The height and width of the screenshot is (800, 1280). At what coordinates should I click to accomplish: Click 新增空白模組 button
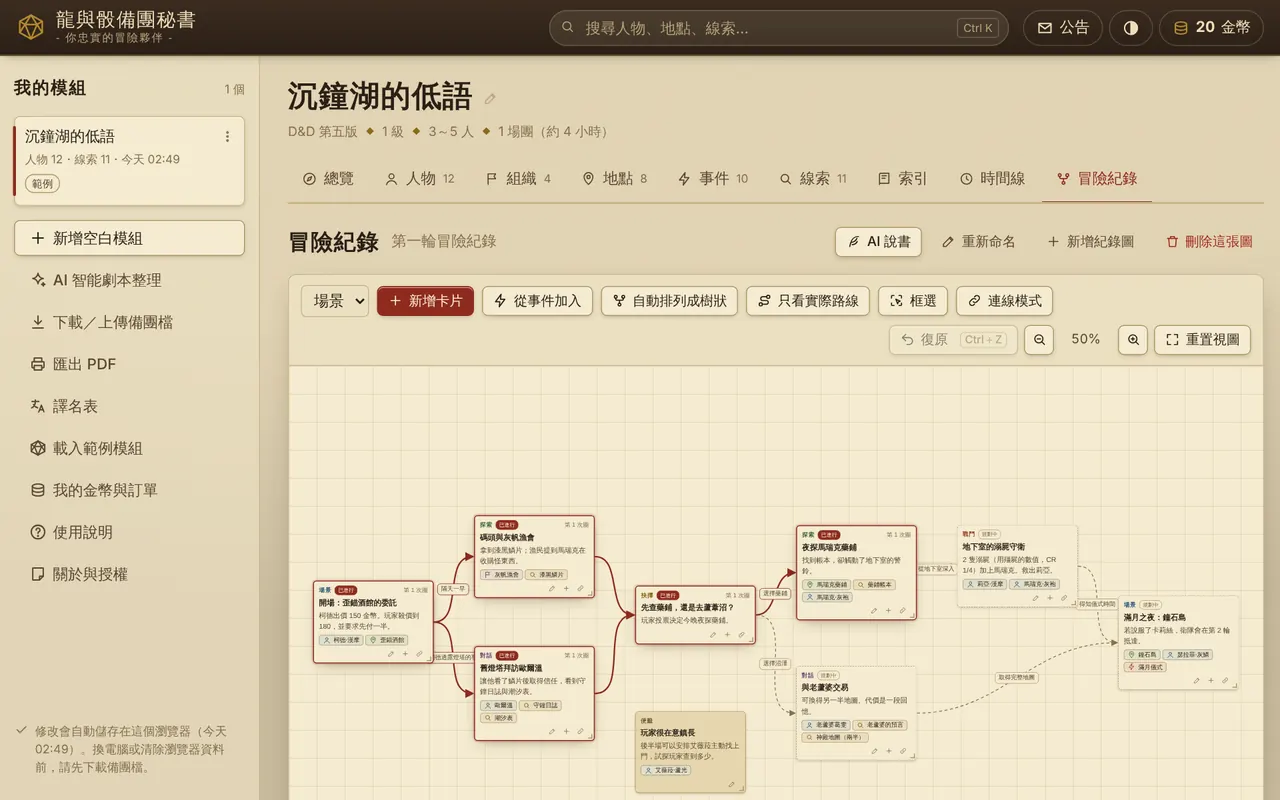click(x=129, y=238)
